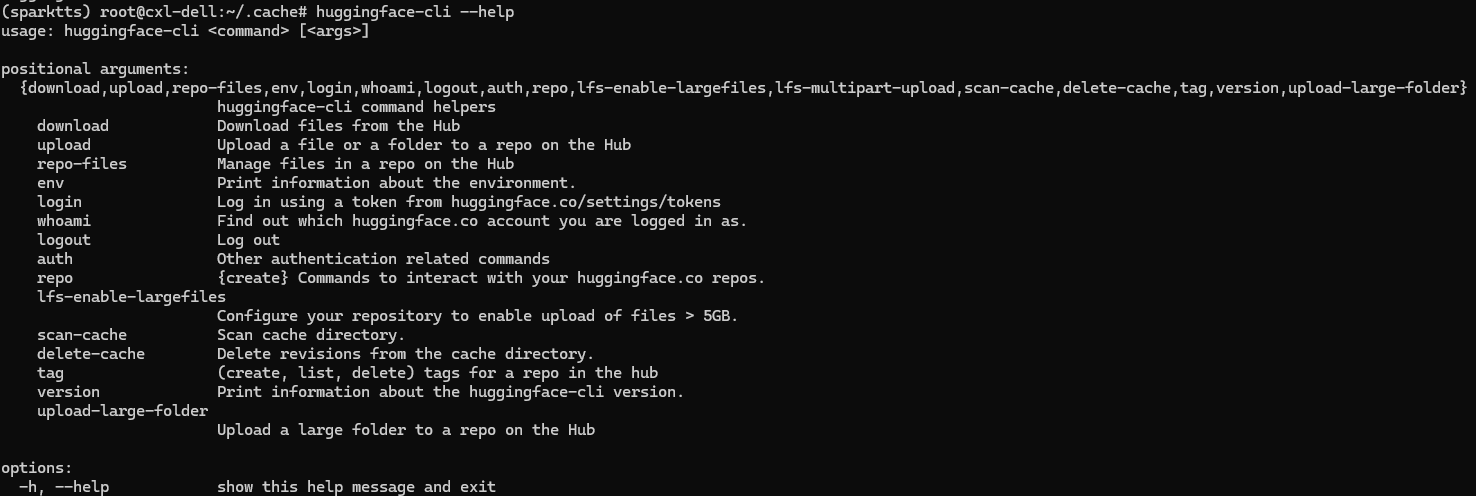Click the "options:" section heading
1476x496 pixels.
click(37, 468)
